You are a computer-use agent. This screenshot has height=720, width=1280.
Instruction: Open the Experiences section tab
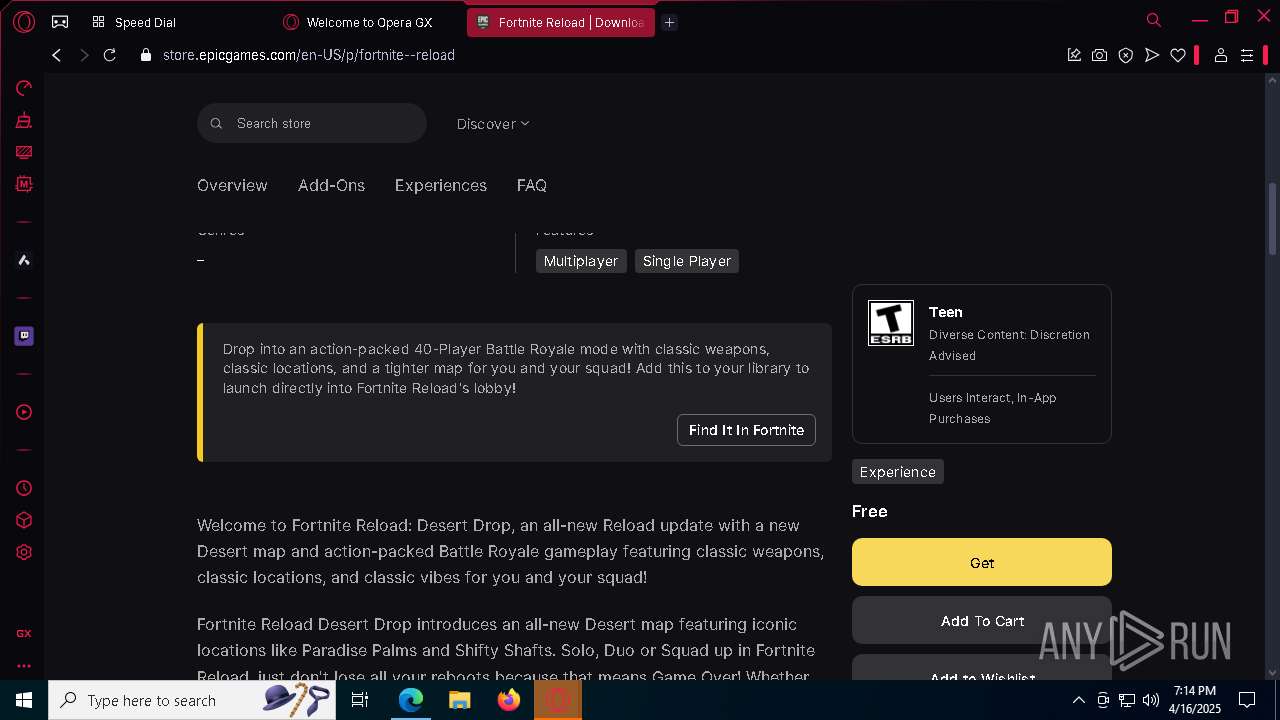(x=441, y=185)
